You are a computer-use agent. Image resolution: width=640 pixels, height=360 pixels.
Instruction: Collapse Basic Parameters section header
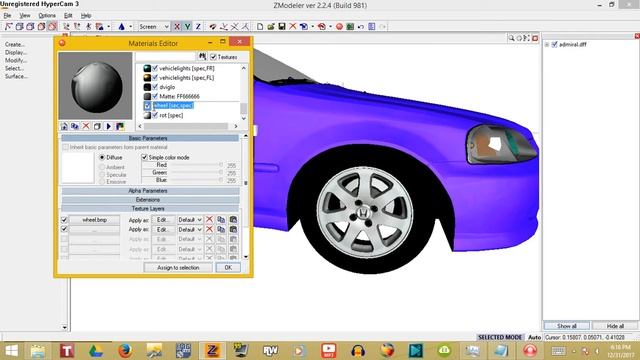pos(150,138)
